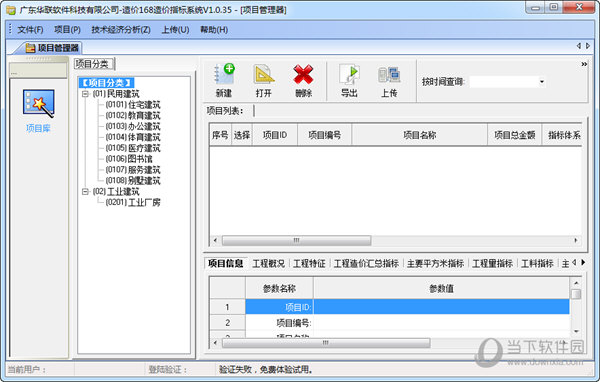Switch to the 工料指标 tab
Viewport: 600px width, 382px height.
(x=537, y=263)
